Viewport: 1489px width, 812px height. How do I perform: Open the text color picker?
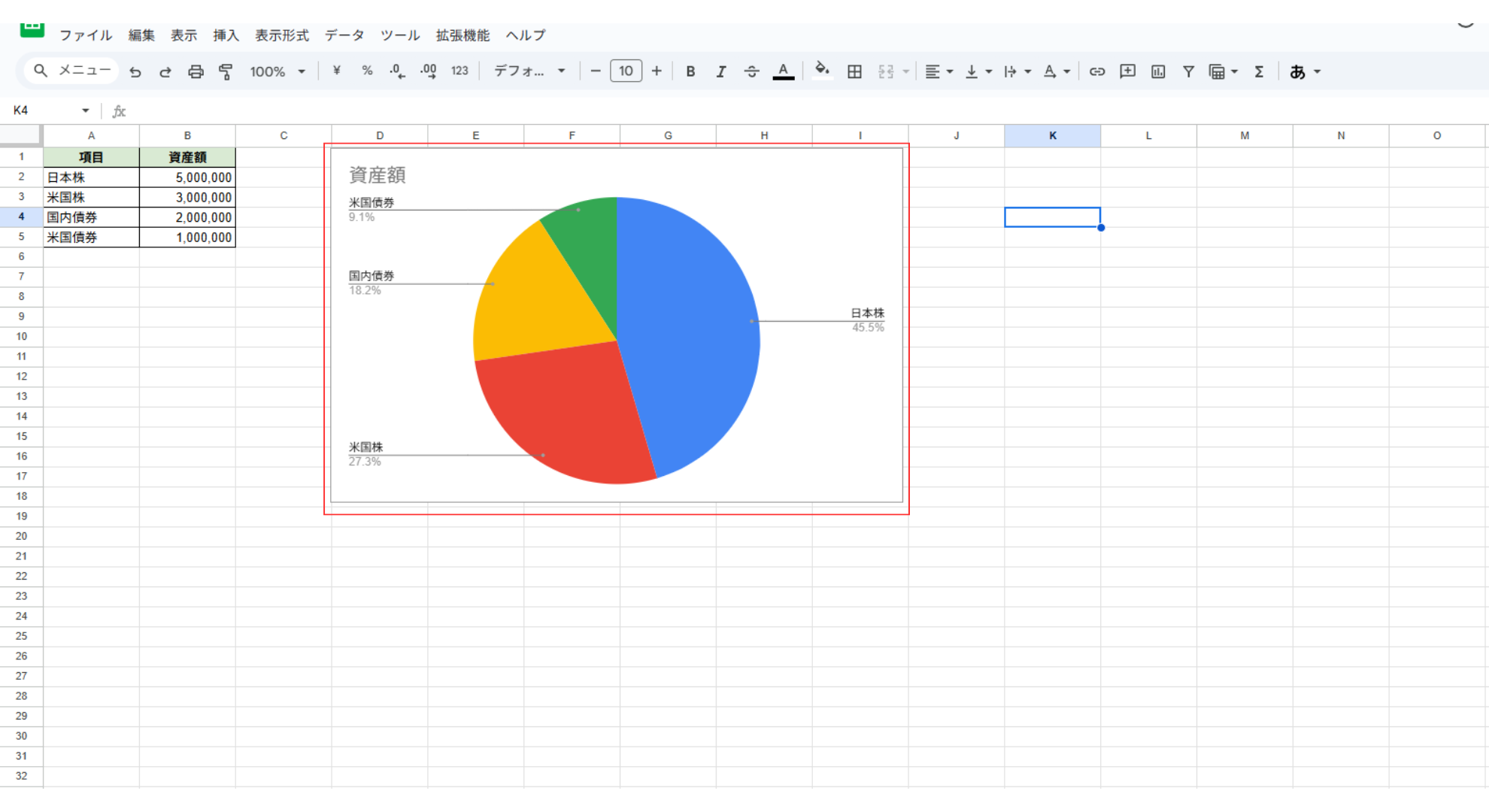(x=783, y=71)
